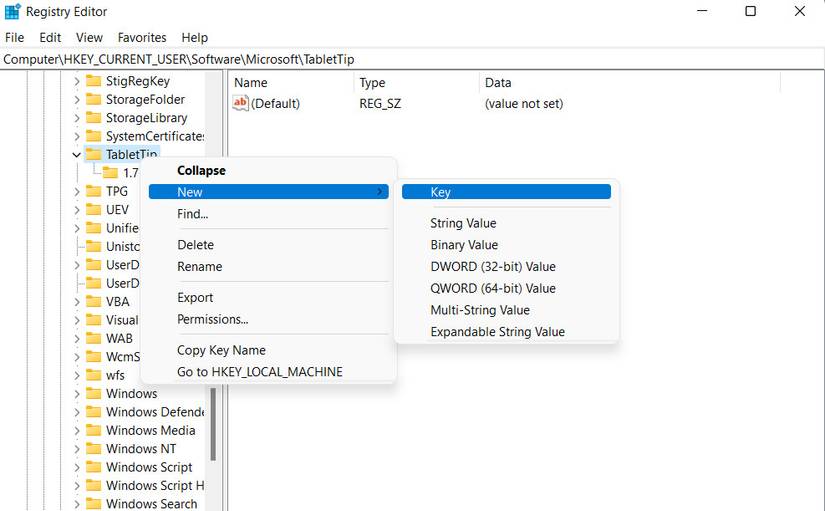Click the Windows Script folder icon
Viewport: 825px width, 511px height.
(x=93, y=467)
